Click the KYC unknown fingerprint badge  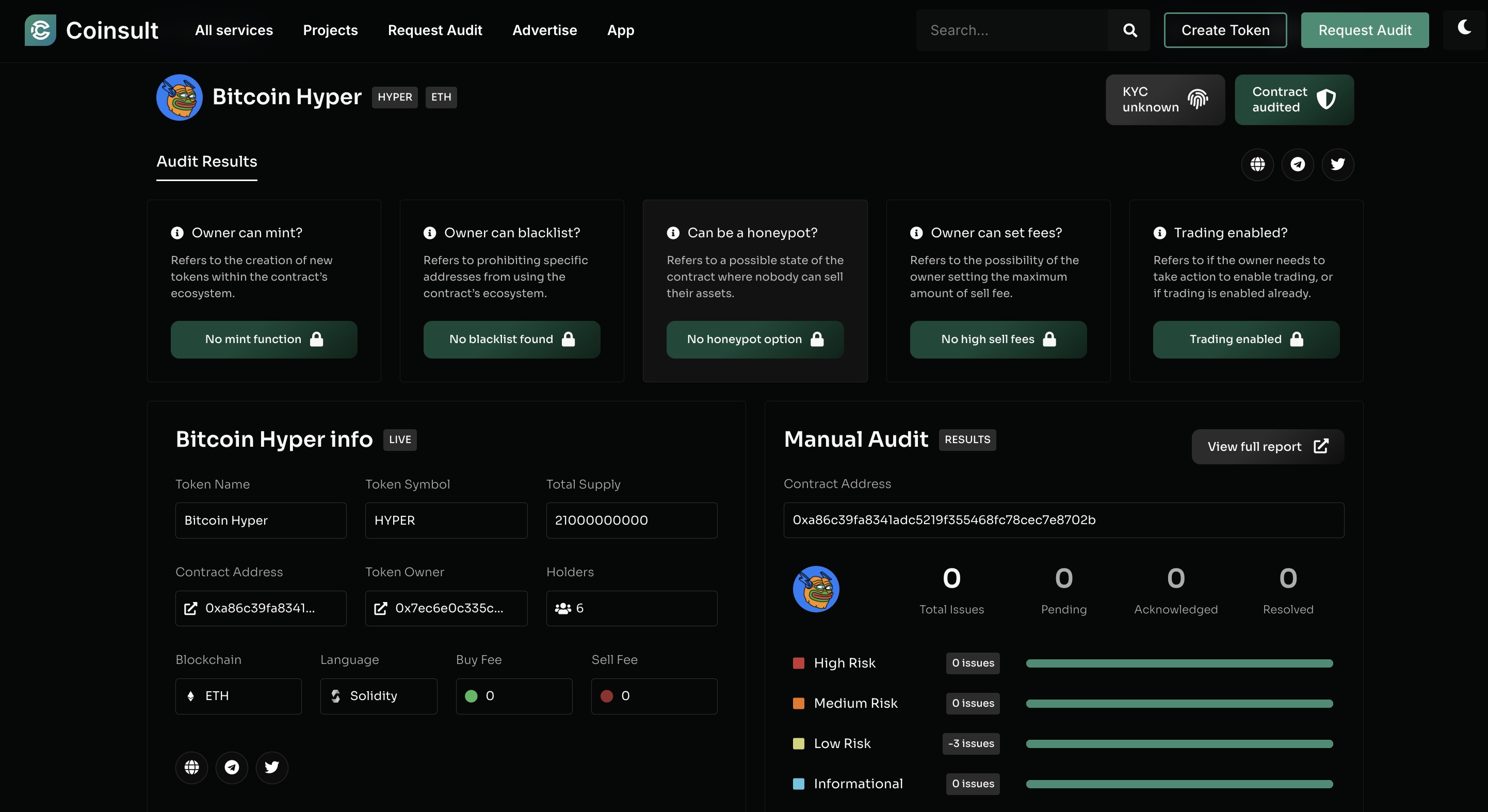coord(1165,100)
